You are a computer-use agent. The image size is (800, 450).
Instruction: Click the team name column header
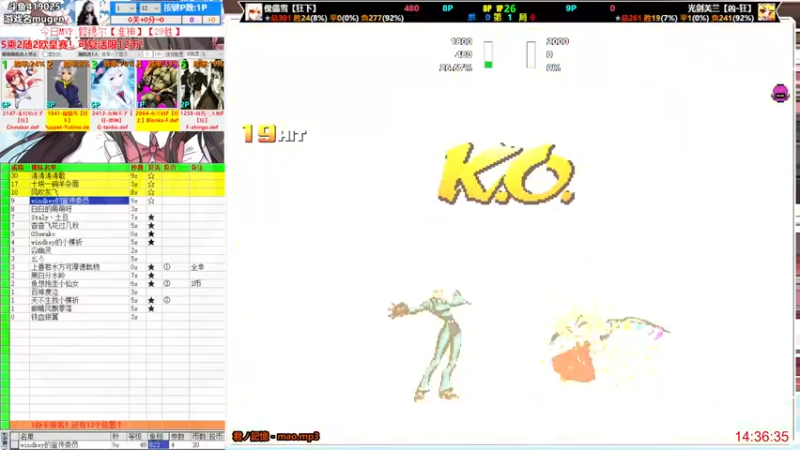(x=79, y=167)
